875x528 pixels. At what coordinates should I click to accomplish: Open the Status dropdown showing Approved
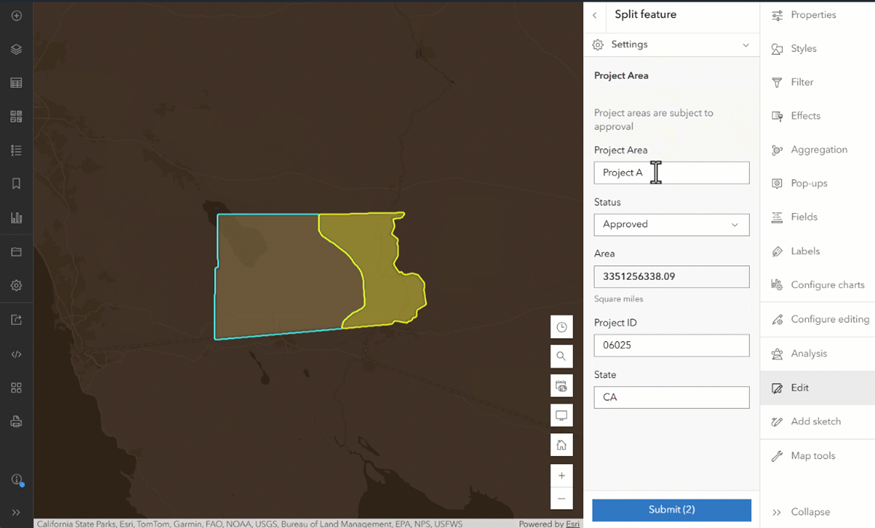coord(671,225)
